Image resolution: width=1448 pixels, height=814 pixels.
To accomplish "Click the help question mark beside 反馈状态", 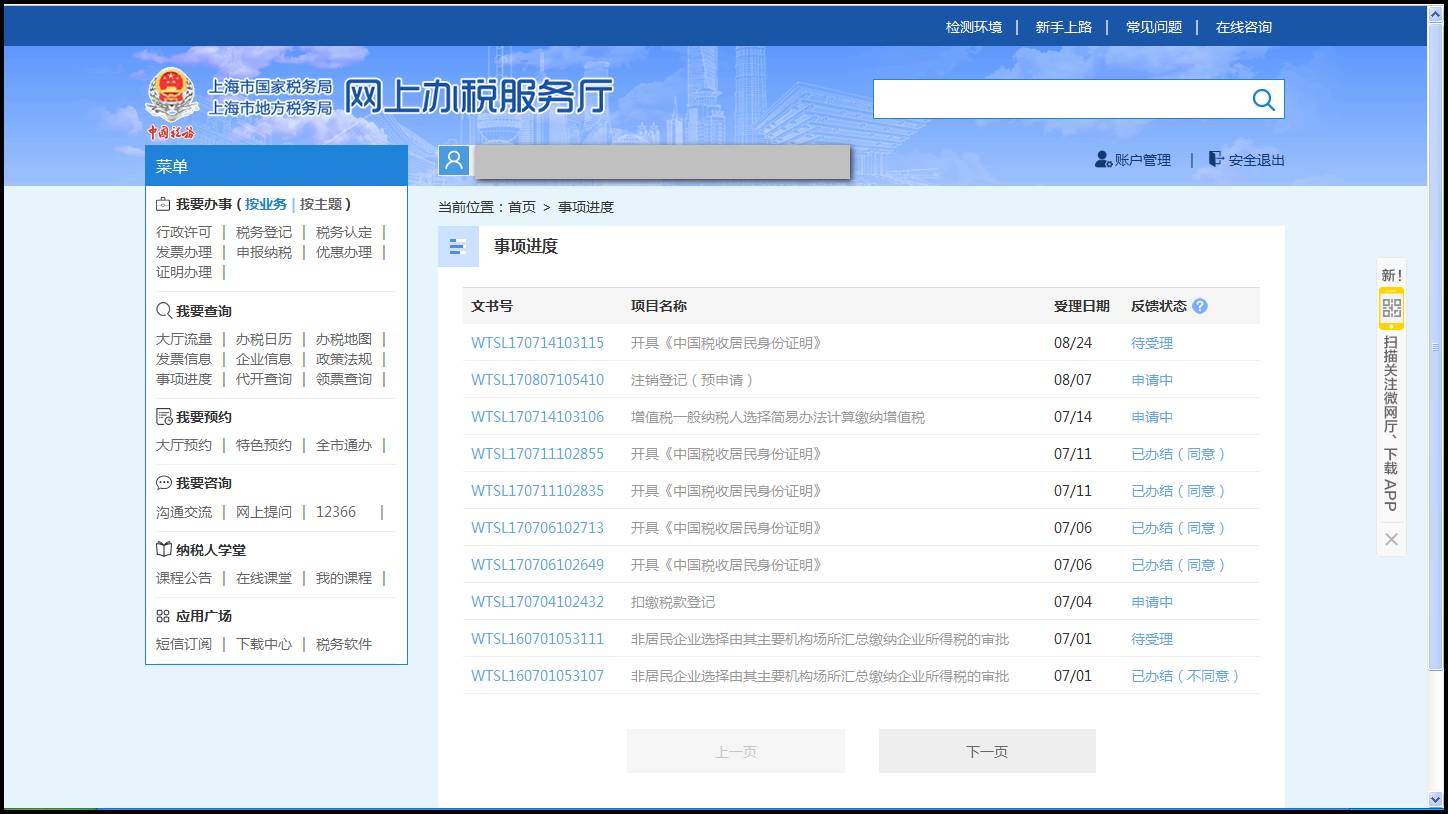I will (x=1200, y=306).
